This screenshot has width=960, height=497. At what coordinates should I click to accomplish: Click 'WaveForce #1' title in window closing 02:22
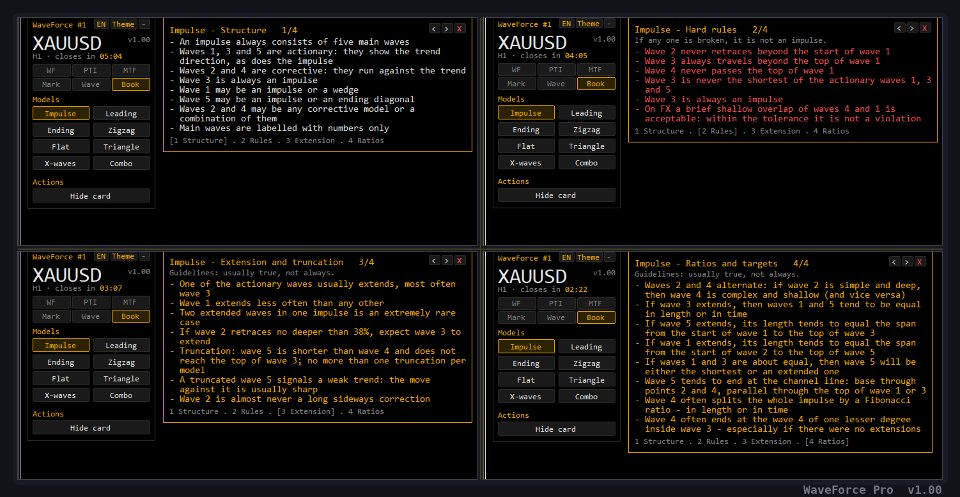pos(525,258)
